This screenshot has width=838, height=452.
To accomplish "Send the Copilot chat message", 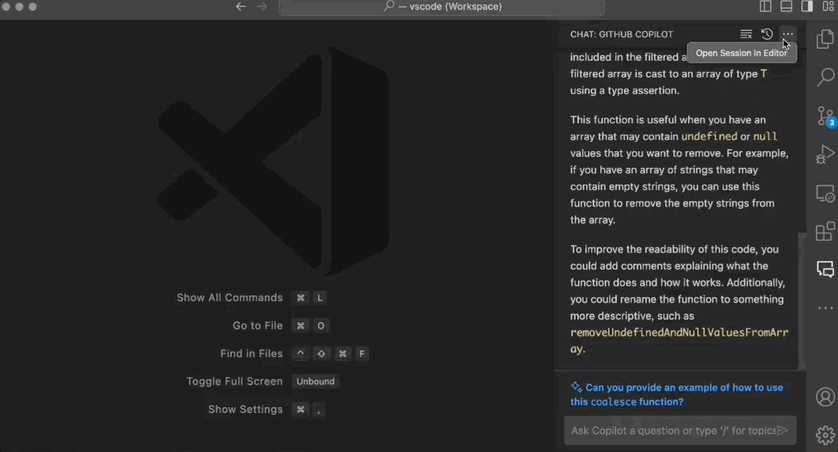I will 782,430.
